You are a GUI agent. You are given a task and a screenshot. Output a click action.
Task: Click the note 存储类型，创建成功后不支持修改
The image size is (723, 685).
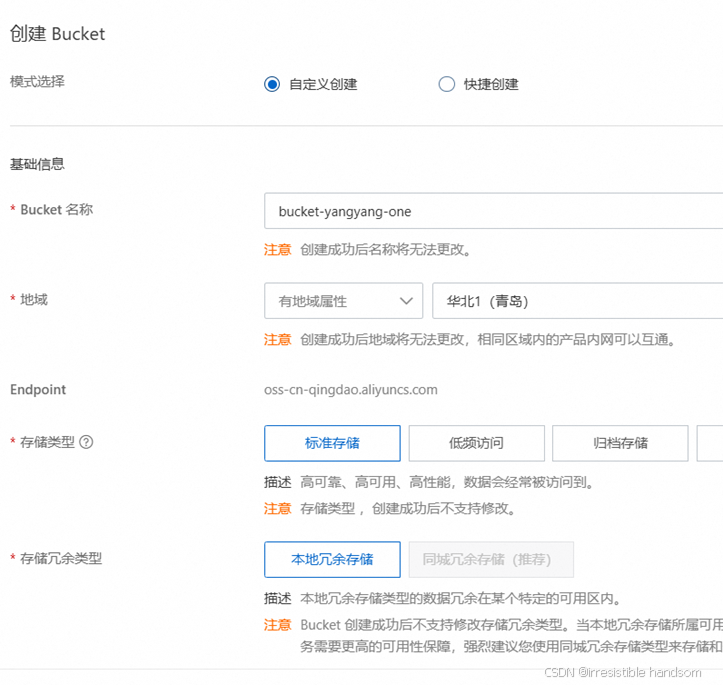(x=408, y=508)
